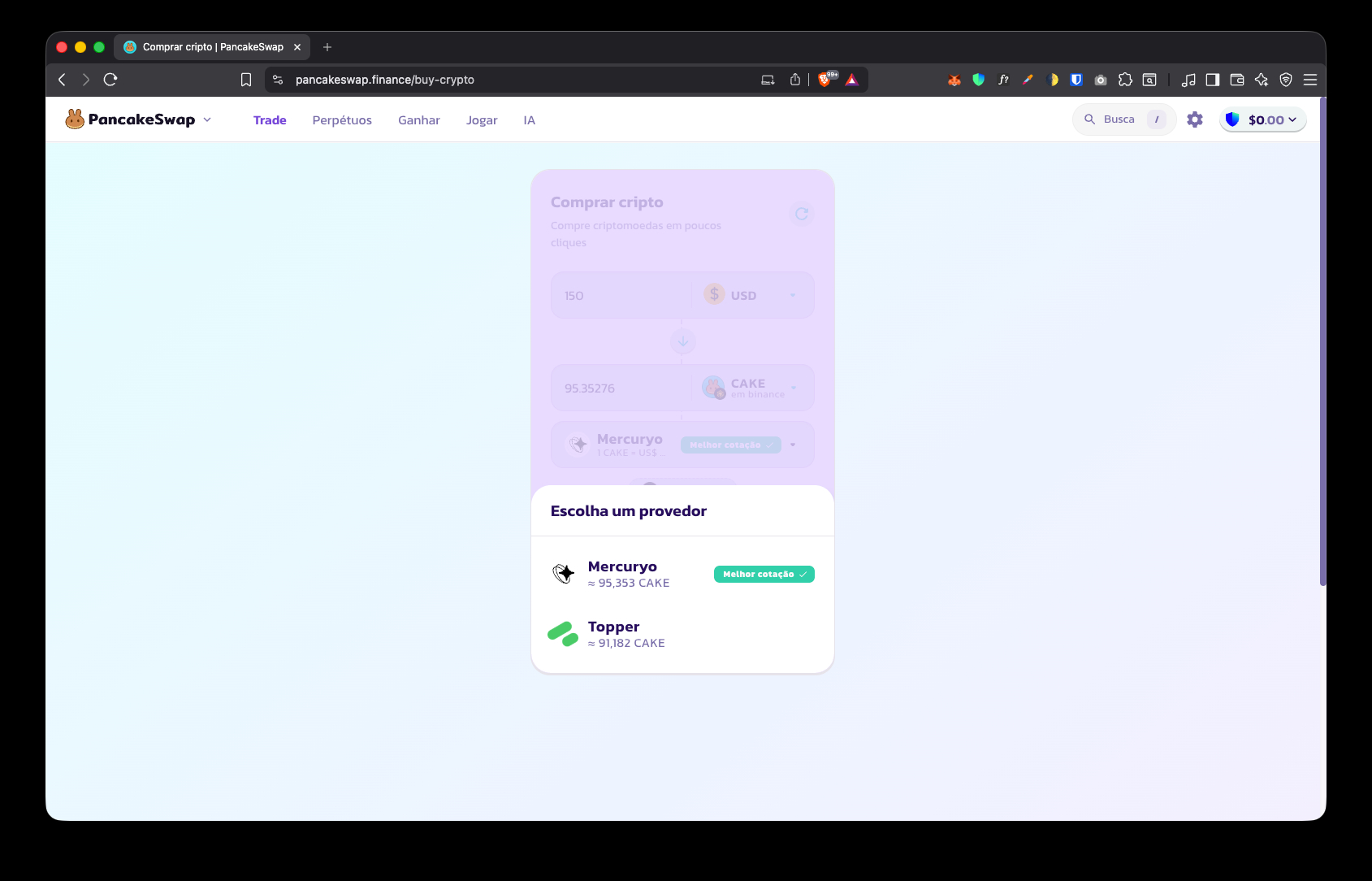
Task: Click the "Escolha um provedor" heading
Action: (x=629, y=511)
